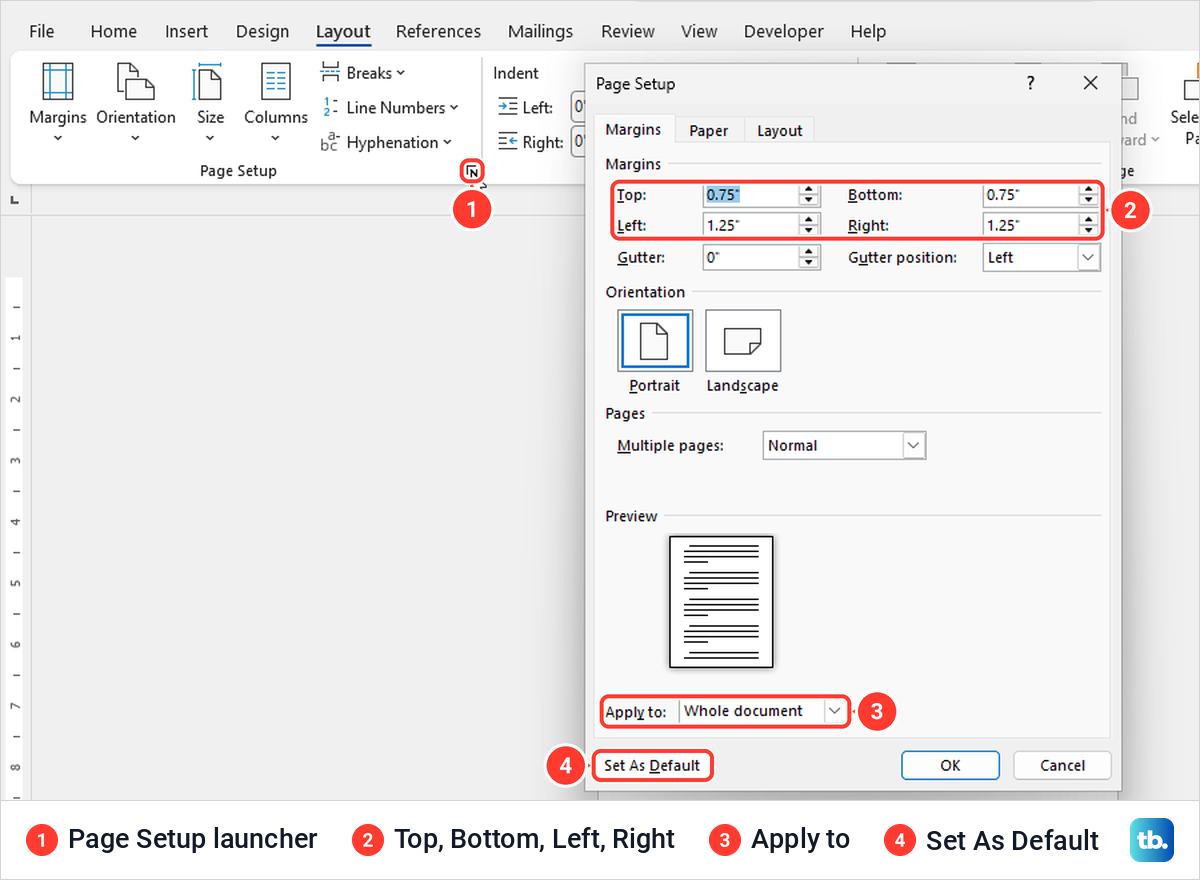Open the Breaks dropdown
The height and width of the screenshot is (880, 1200).
point(363,73)
